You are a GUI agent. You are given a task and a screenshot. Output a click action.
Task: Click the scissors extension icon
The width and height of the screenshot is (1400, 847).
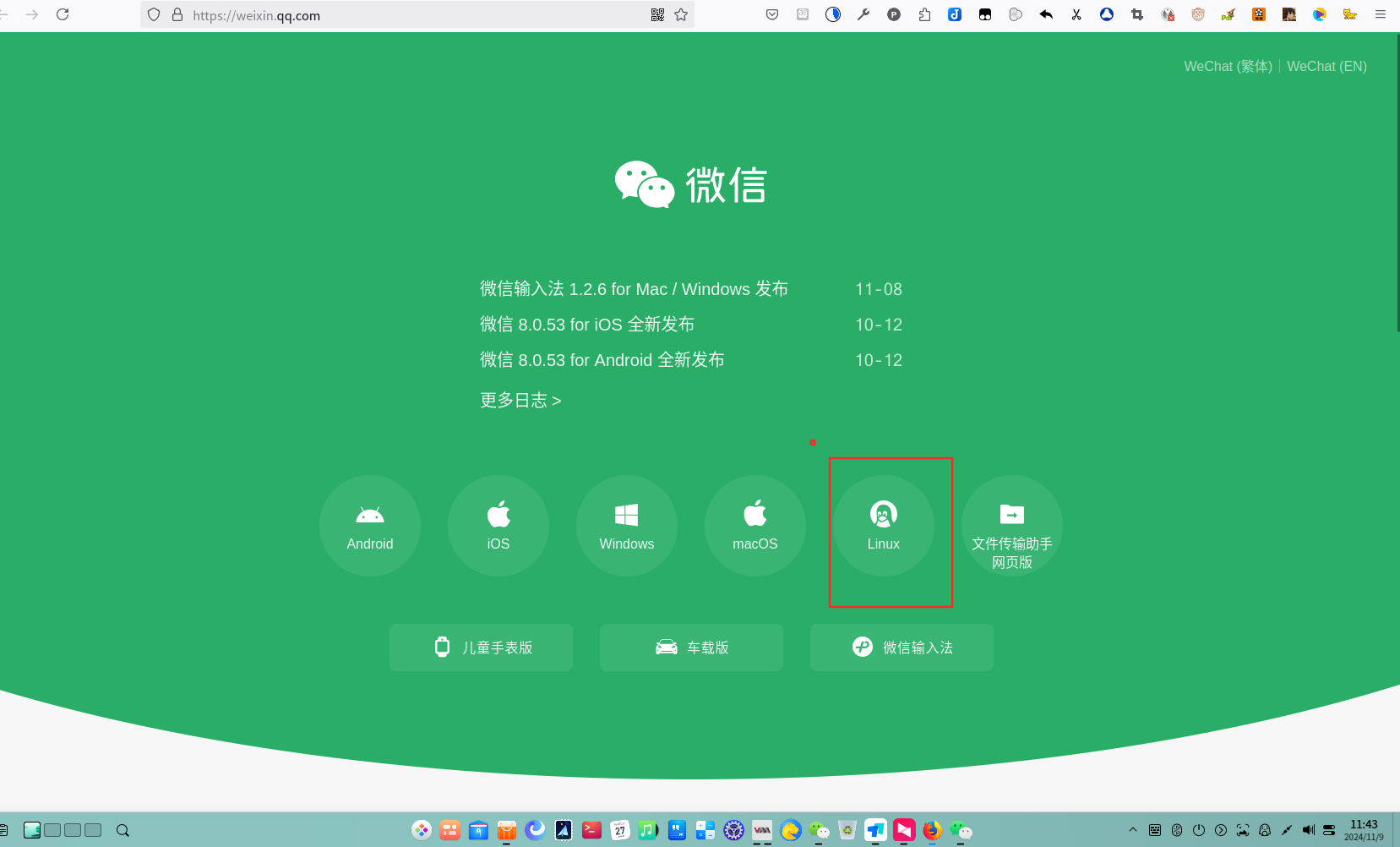pyautogui.click(x=1076, y=14)
